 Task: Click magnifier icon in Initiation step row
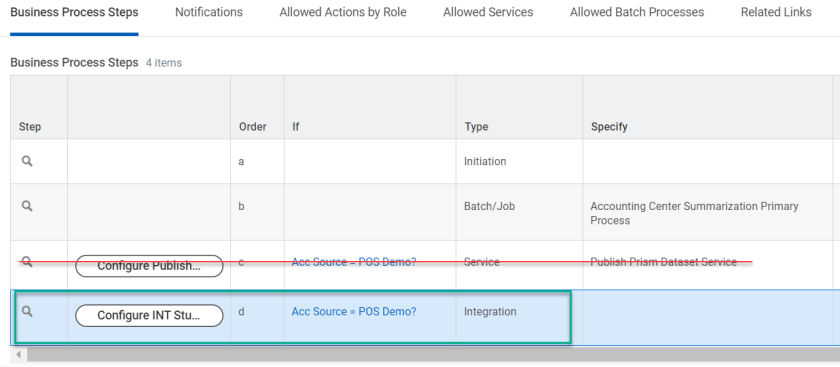tap(27, 161)
